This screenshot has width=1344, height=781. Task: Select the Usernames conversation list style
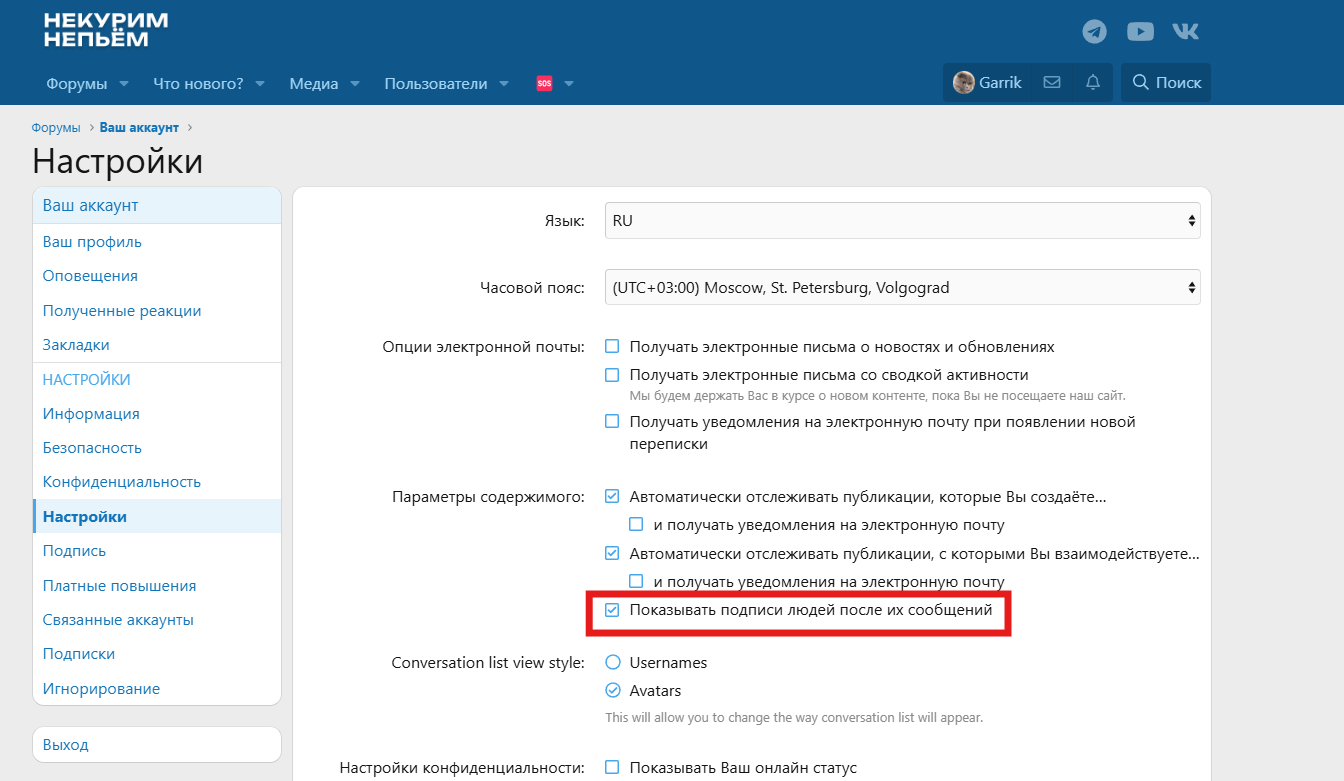point(613,662)
